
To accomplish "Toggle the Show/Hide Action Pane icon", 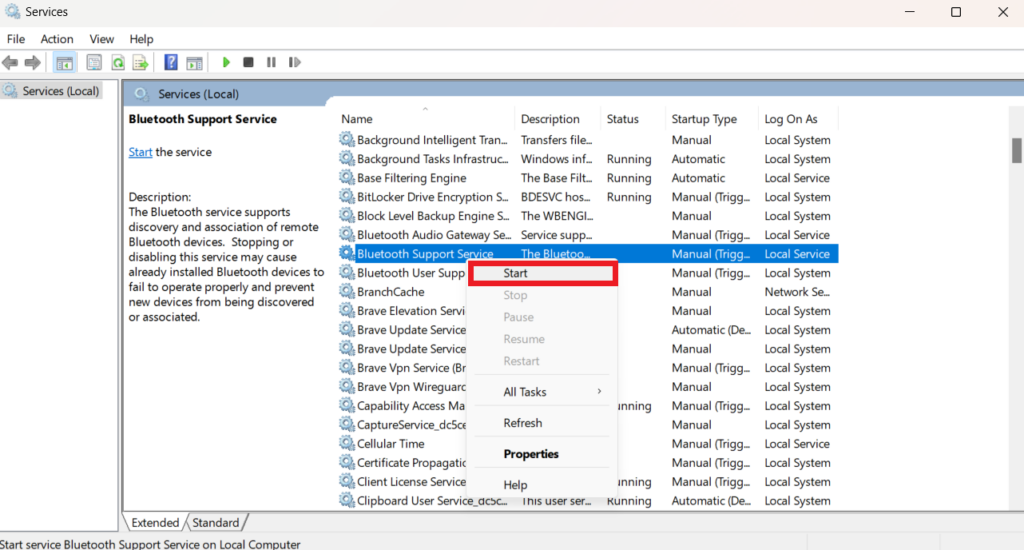I will [x=194, y=63].
